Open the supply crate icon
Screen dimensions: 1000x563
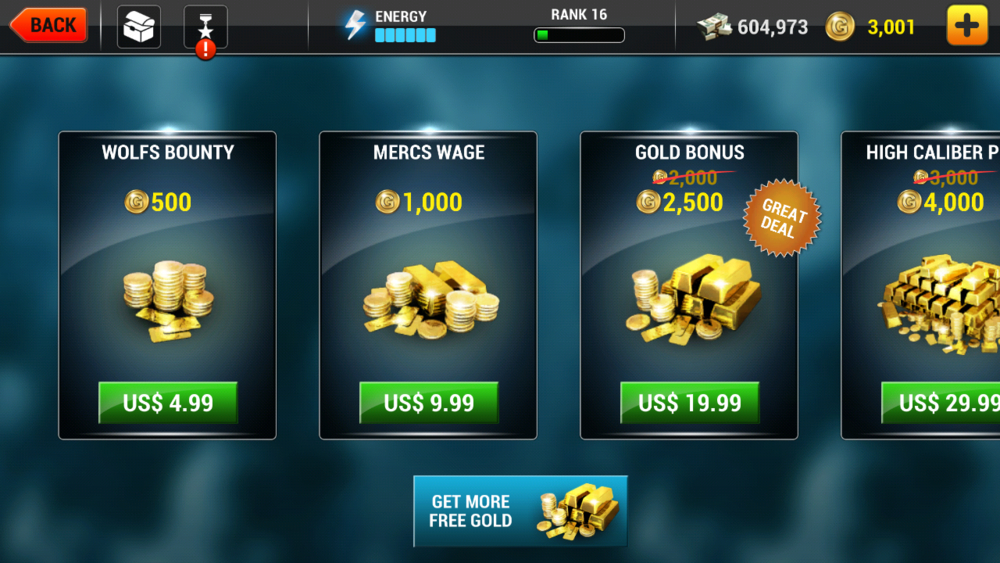tap(139, 27)
